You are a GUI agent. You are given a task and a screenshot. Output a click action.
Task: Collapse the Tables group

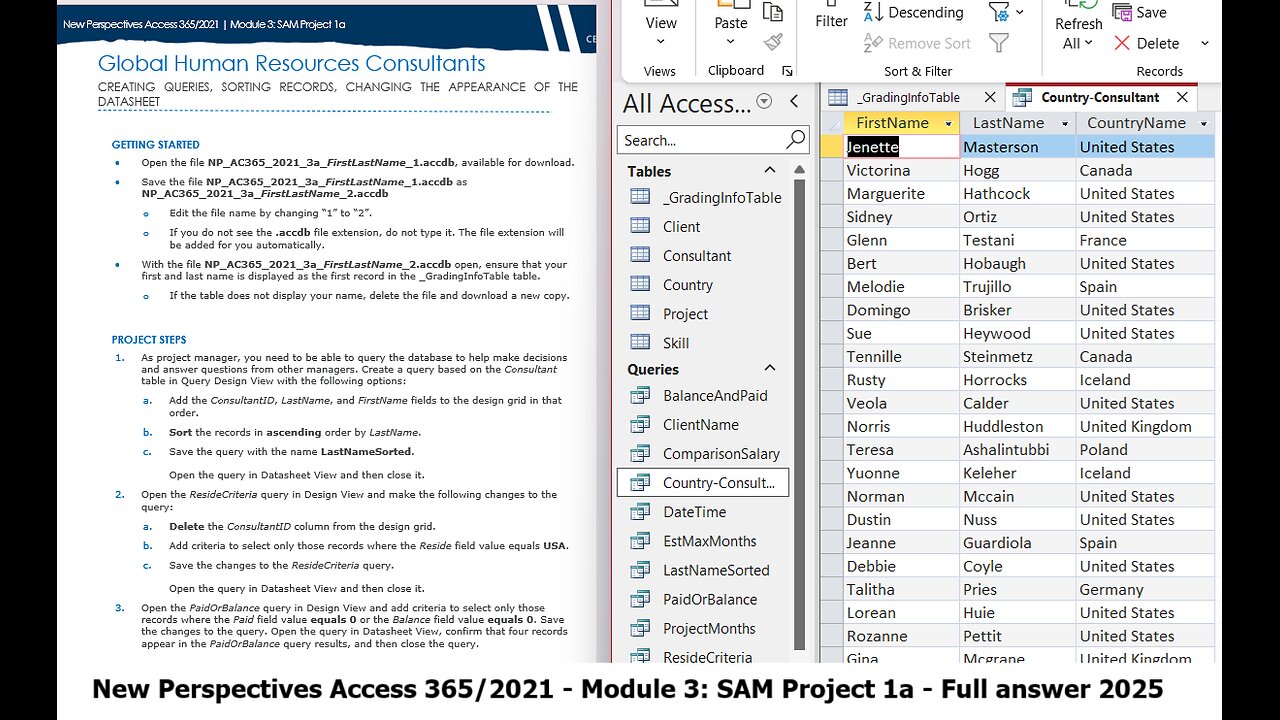pyautogui.click(x=770, y=171)
